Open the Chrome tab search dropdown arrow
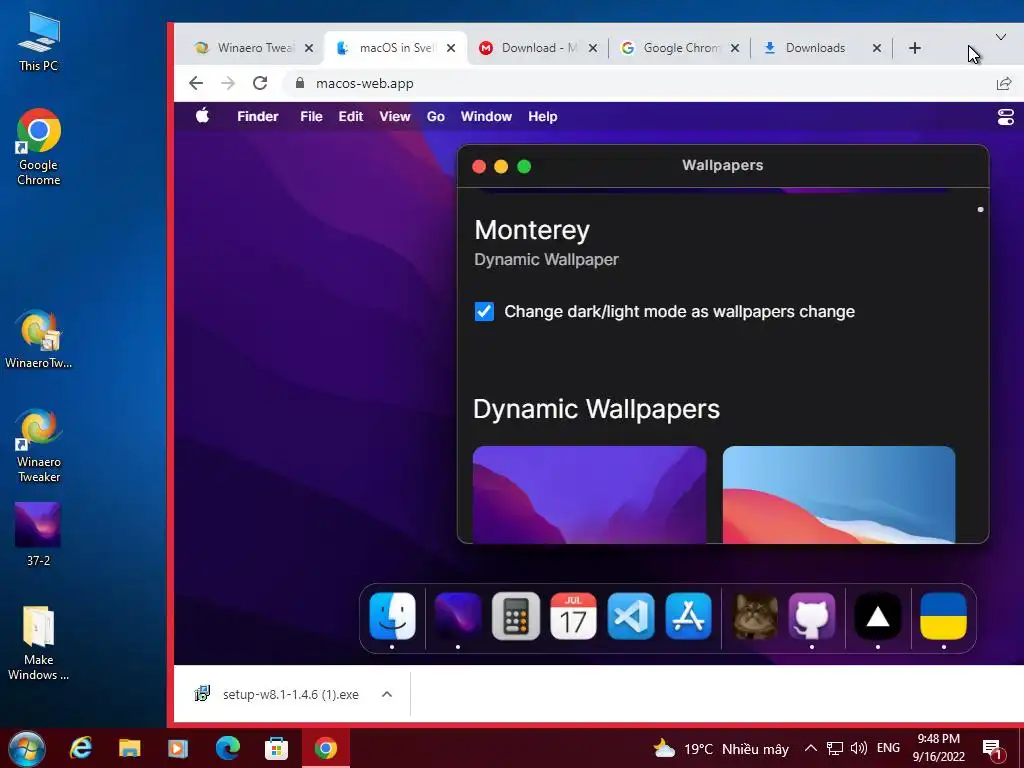 point(1000,37)
